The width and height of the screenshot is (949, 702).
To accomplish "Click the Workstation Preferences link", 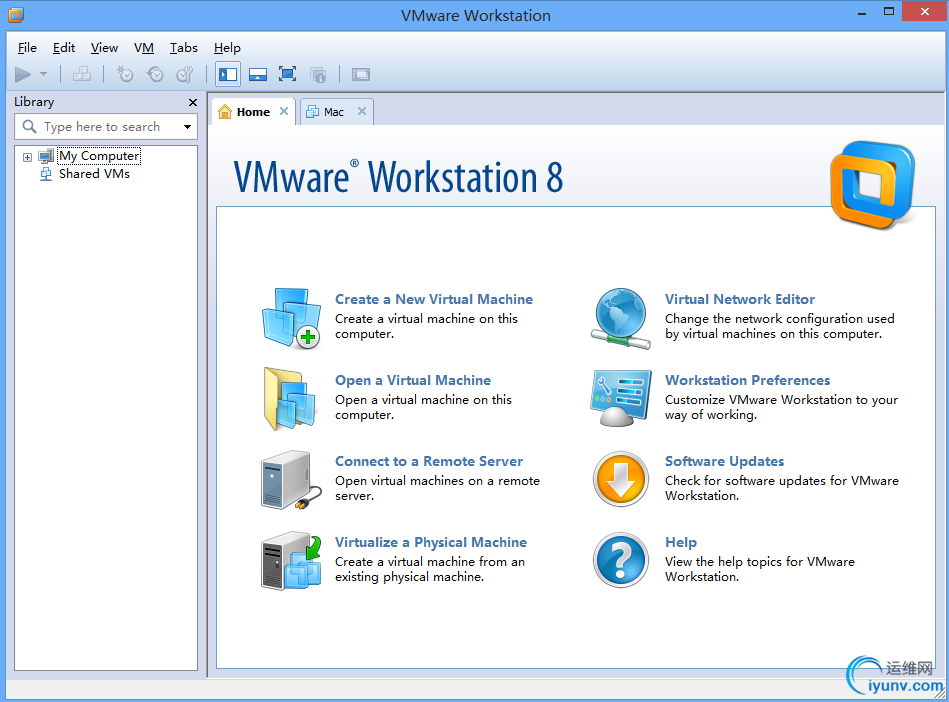I will 747,380.
